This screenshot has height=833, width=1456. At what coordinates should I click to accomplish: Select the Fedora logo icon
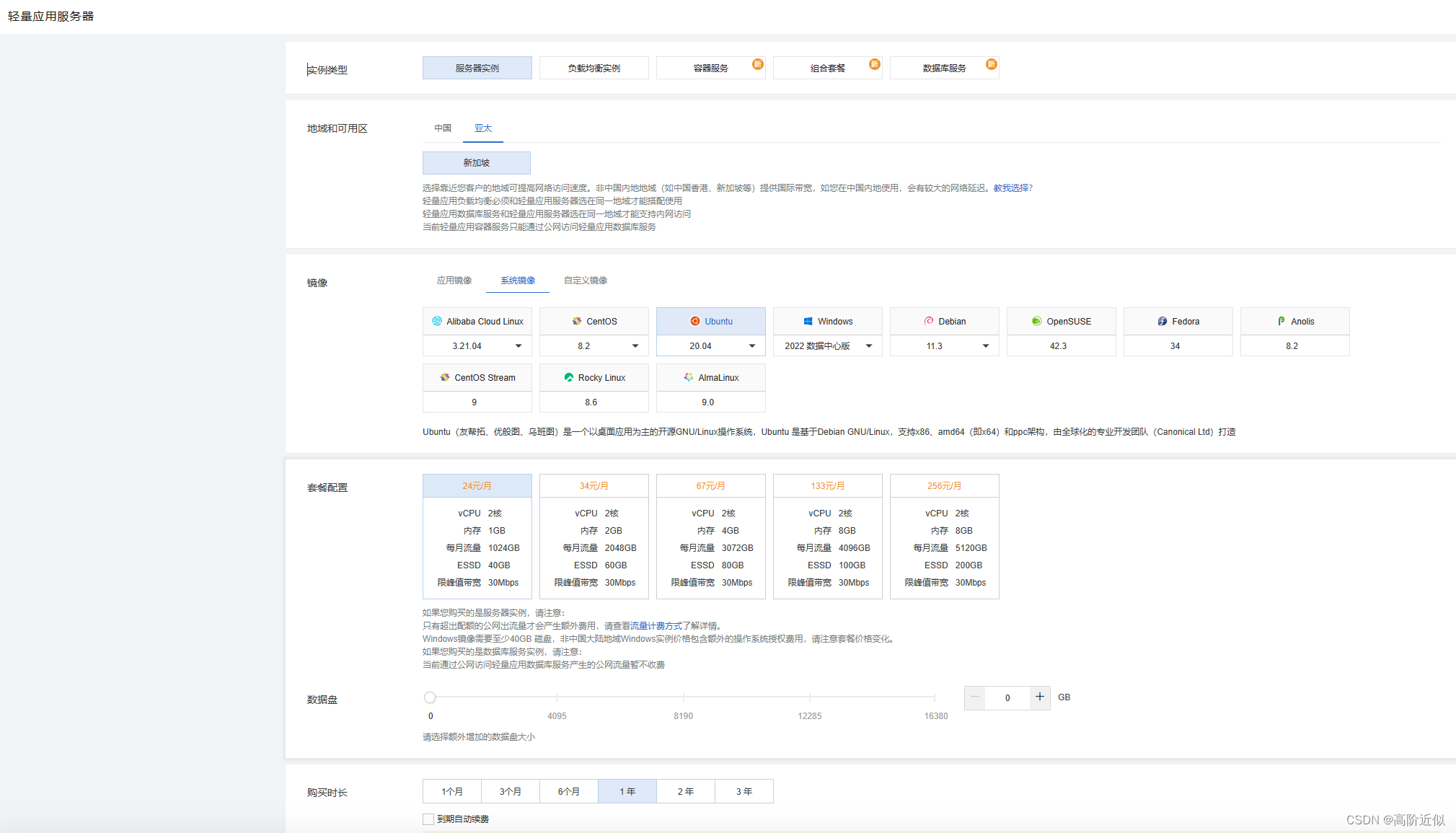(x=1162, y=321)
